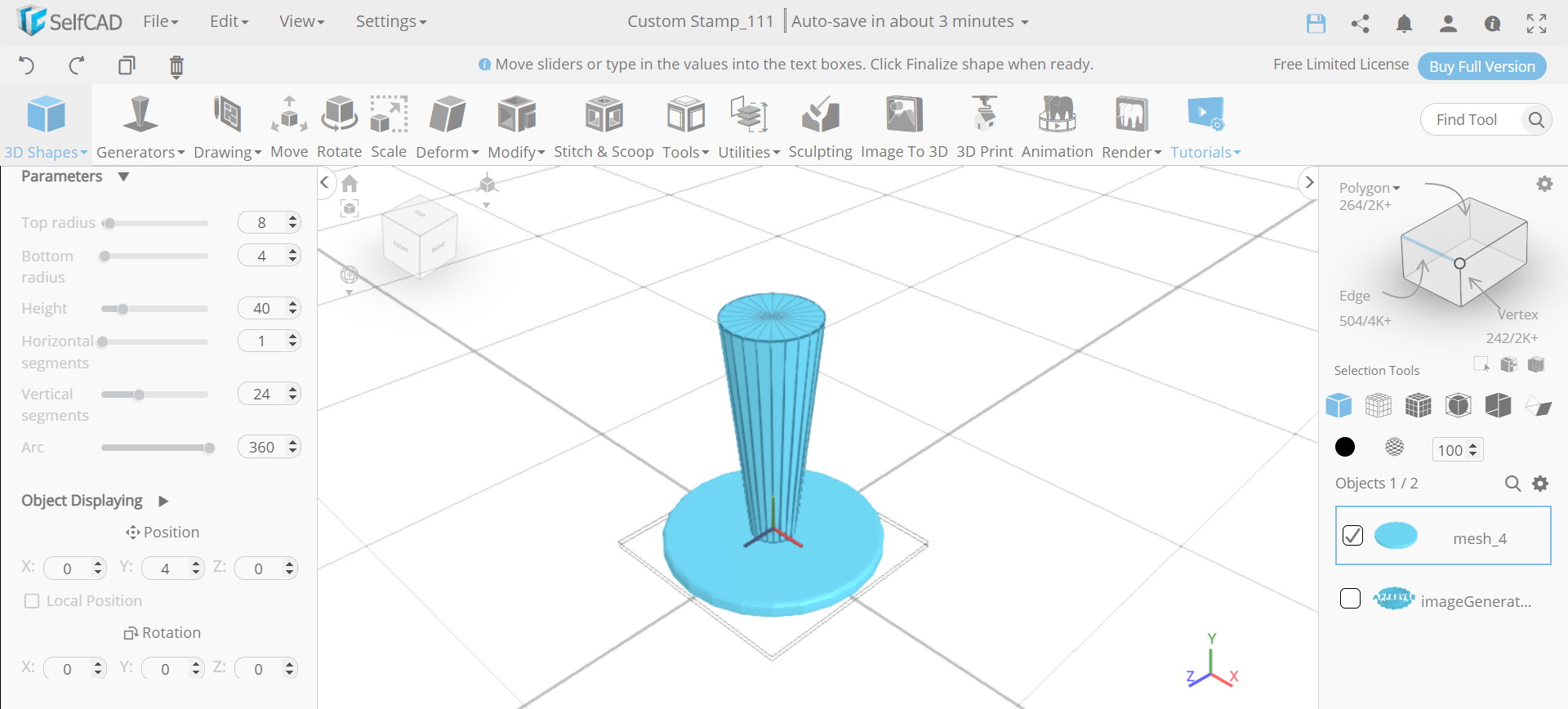Click the black color swatch
The image size is (1568, 709).
point(1344,447)
